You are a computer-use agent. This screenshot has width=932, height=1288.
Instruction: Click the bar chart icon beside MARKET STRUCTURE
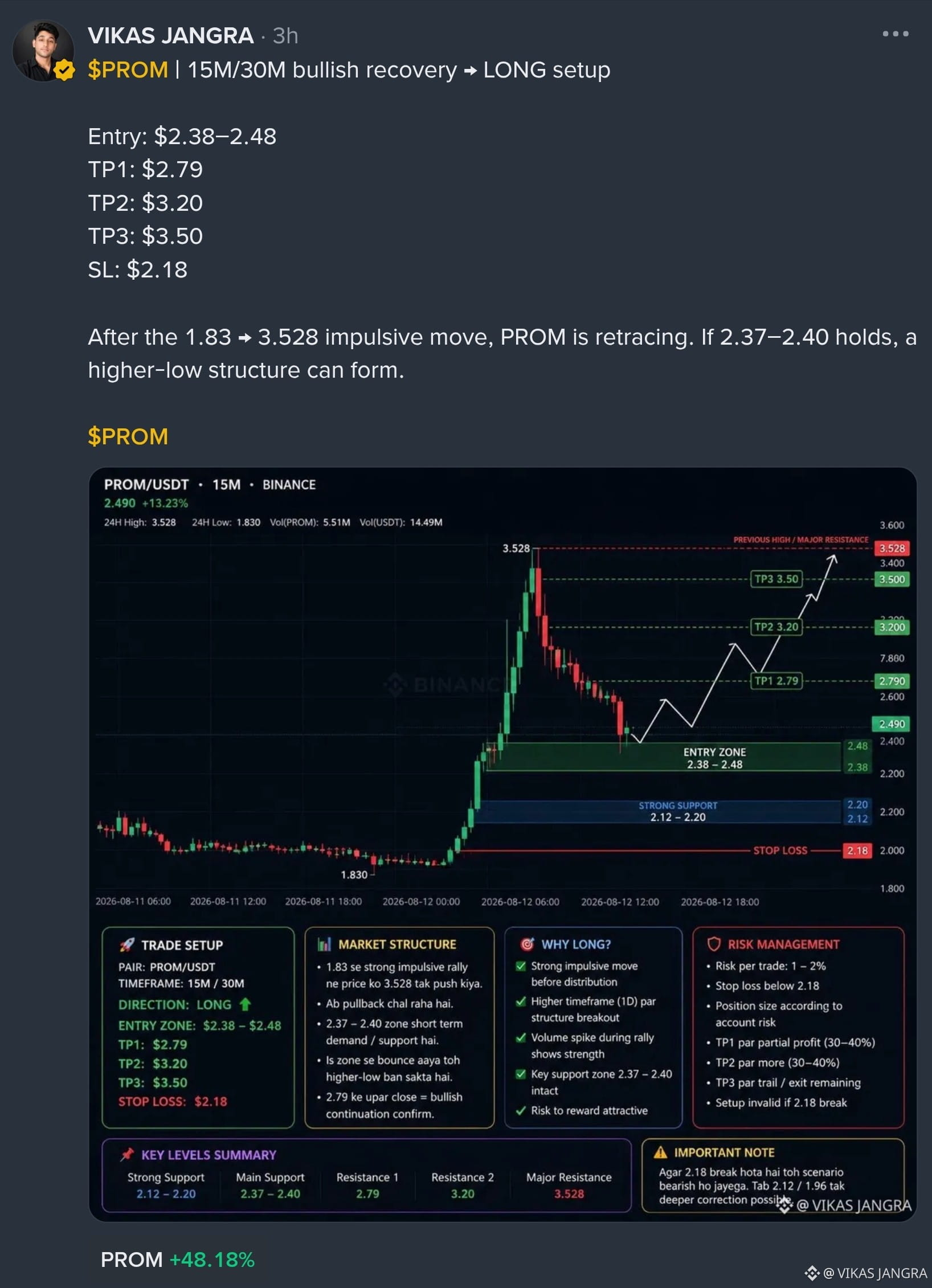click(324, 944)
